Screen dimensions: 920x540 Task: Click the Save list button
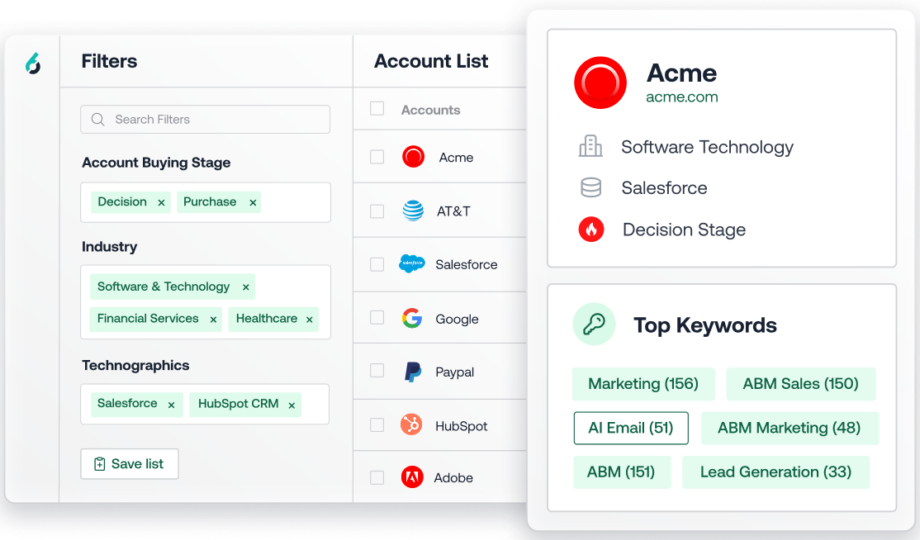130,464
